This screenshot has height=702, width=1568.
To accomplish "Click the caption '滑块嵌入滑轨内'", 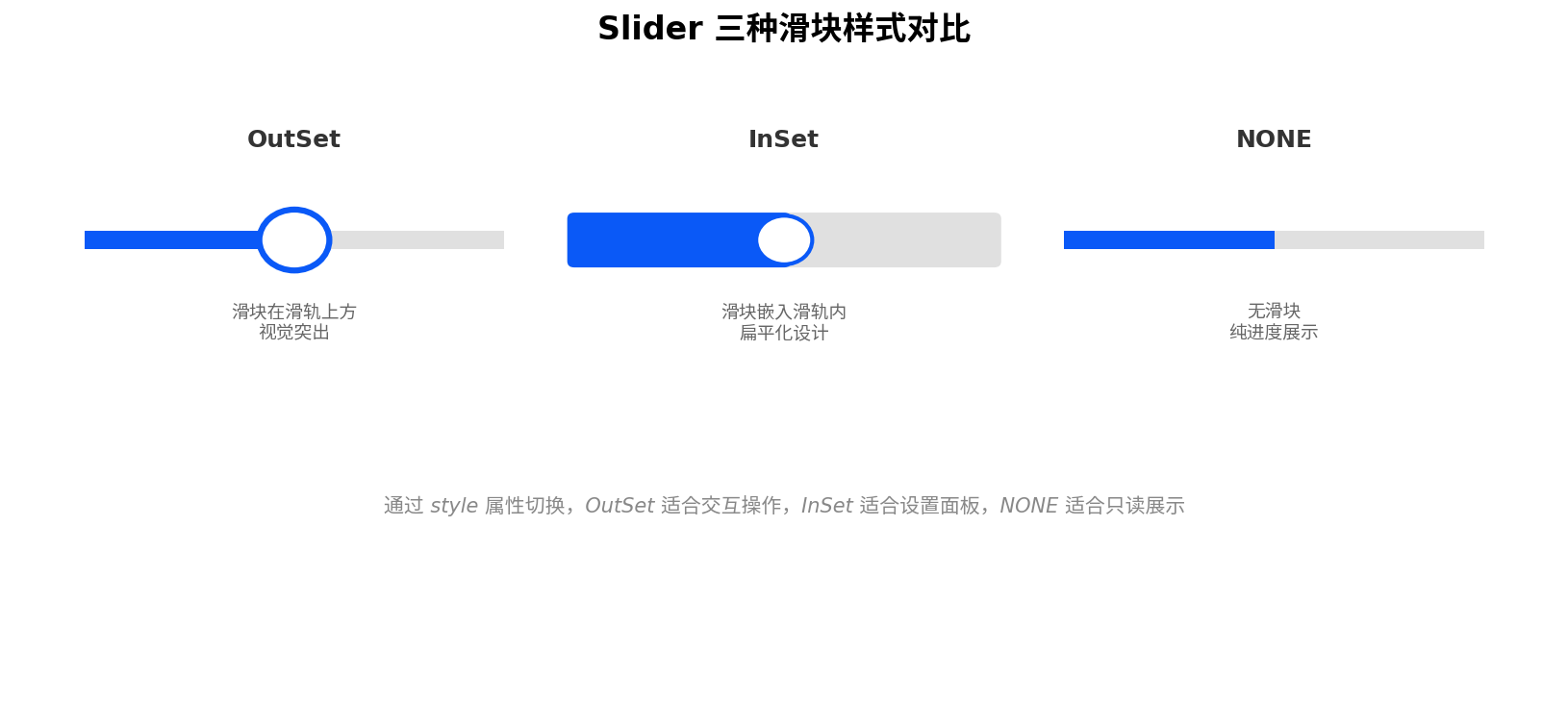I will click(x=784, y=312).
